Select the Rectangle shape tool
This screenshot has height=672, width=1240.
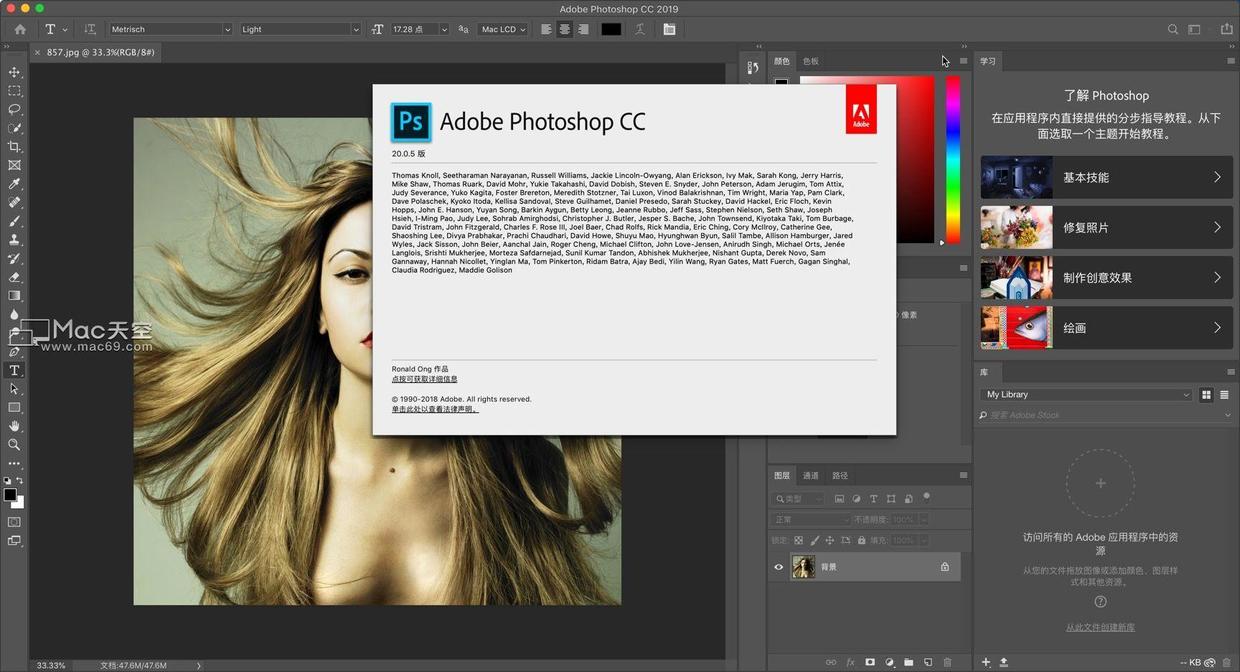coord(14,408)
